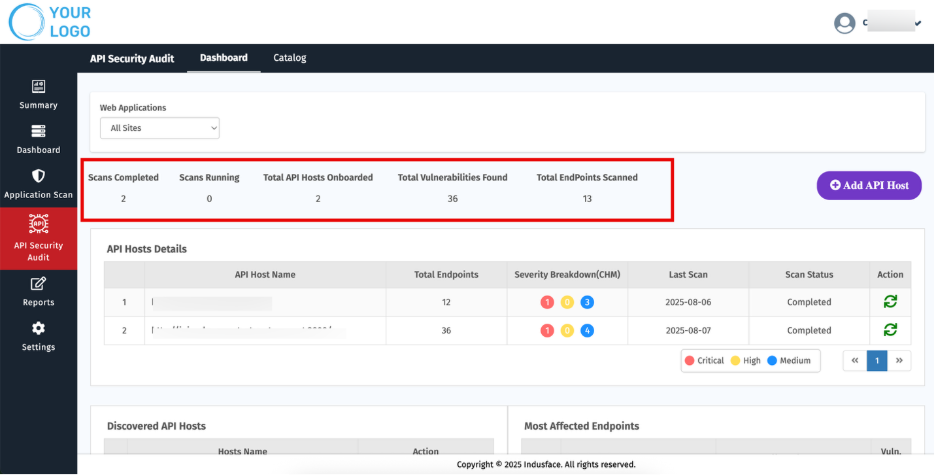Image resolution: width=936 pixels, height=475 pixels.
Task: Click medium count badge showing 3
Action: 587,303
